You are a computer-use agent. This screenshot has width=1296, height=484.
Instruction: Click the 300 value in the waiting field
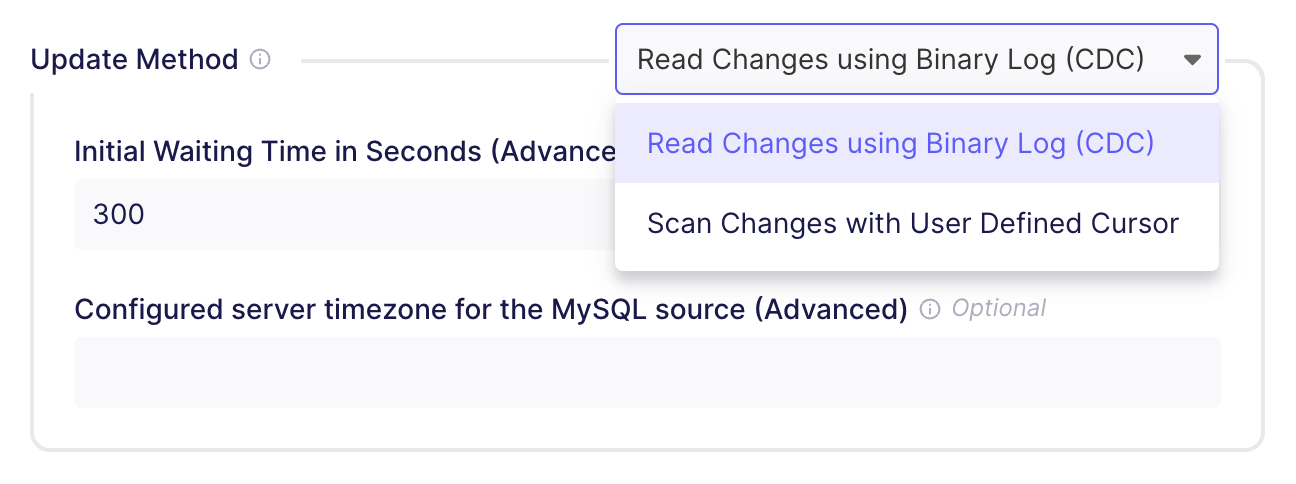tap(118, 214)
